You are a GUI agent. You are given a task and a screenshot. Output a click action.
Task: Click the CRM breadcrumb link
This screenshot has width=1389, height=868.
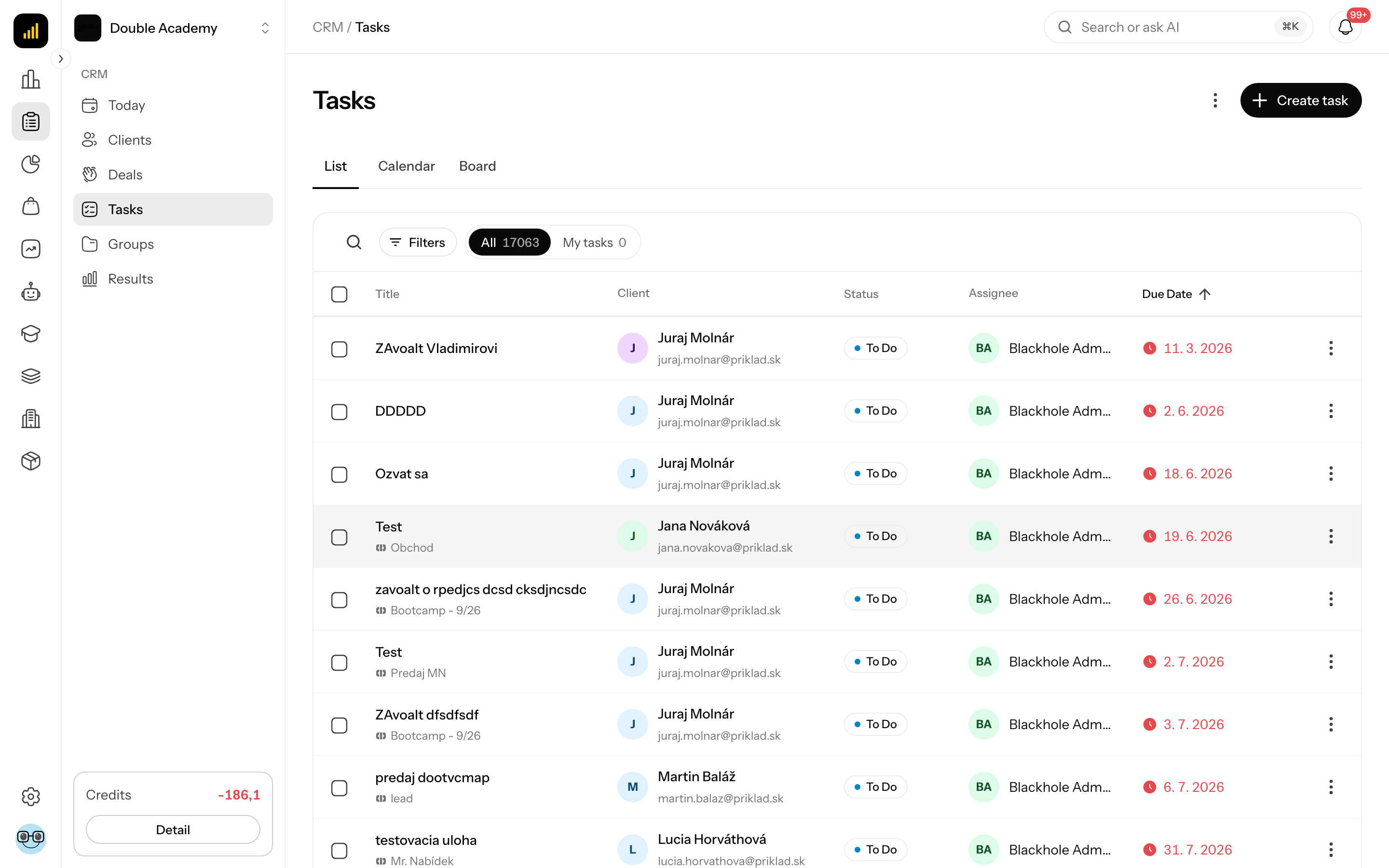coord(328,27)
